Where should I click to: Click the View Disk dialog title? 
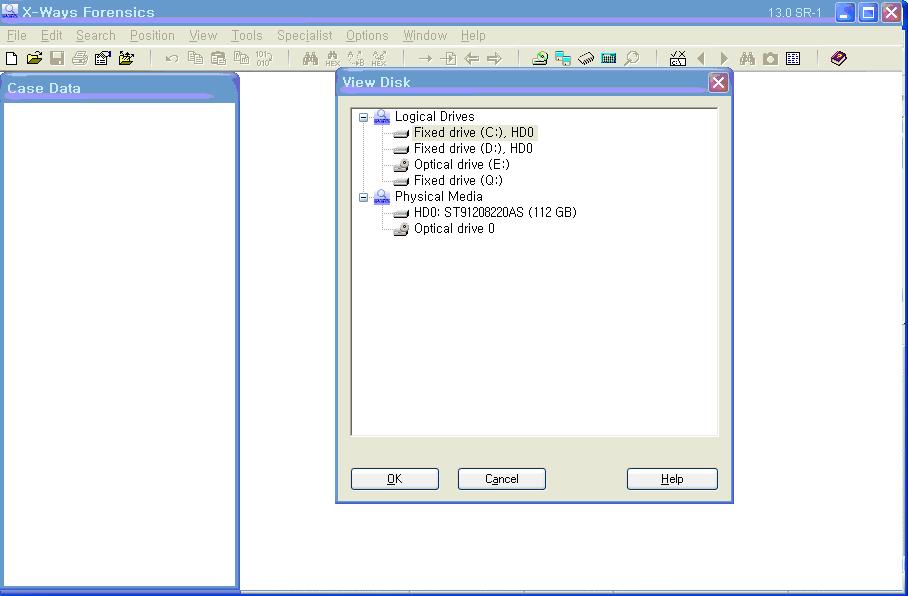(x=376, y=82)
